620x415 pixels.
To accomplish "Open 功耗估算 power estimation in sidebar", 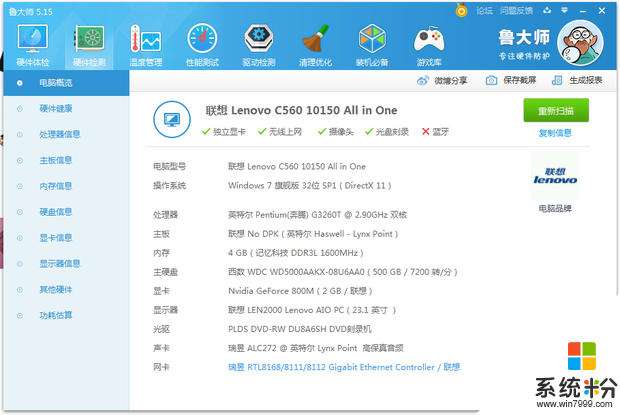I will click(x=56, y=316).
